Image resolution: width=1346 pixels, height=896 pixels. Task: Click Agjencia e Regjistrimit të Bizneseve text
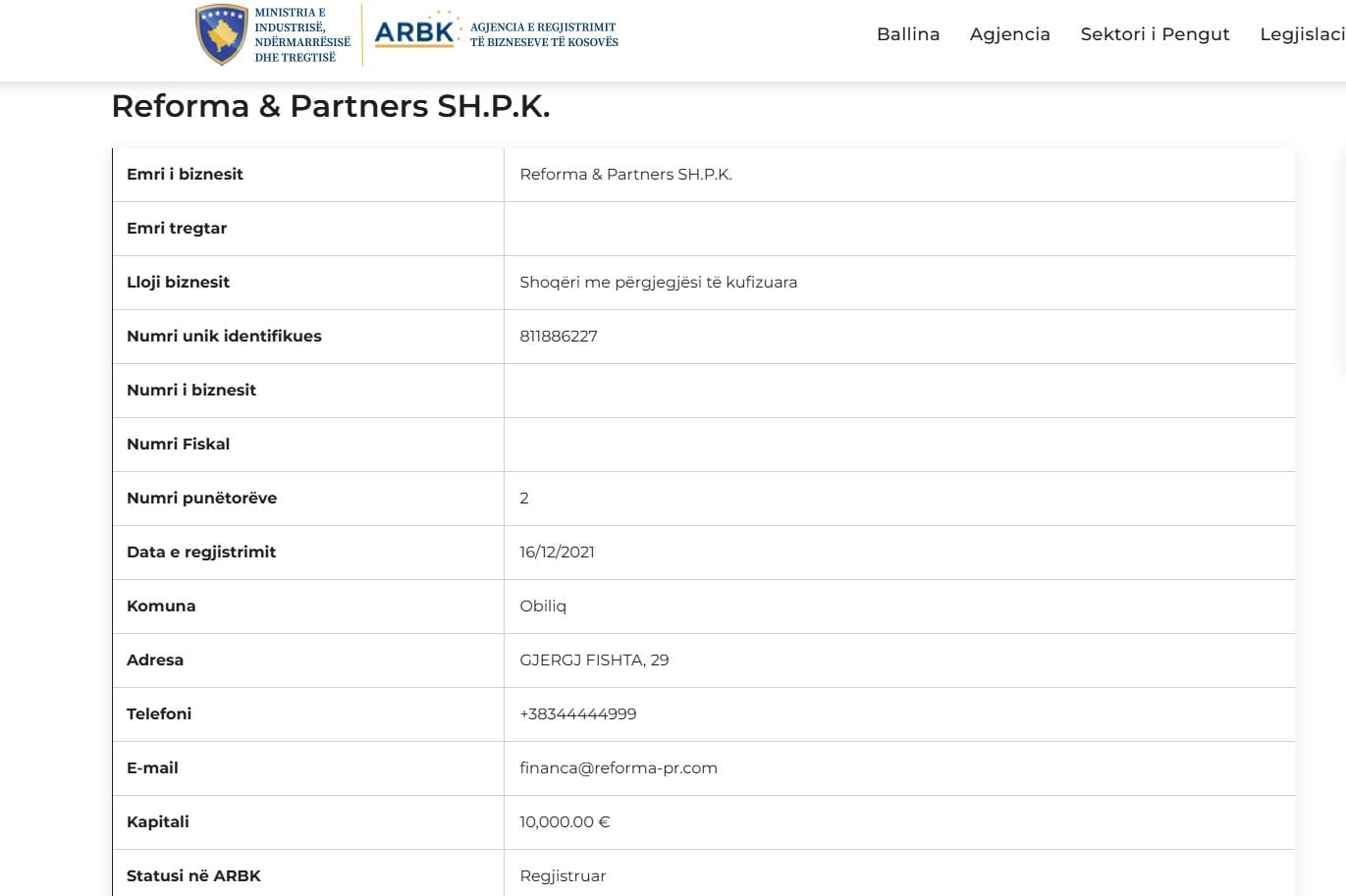[x=543, y=35]
